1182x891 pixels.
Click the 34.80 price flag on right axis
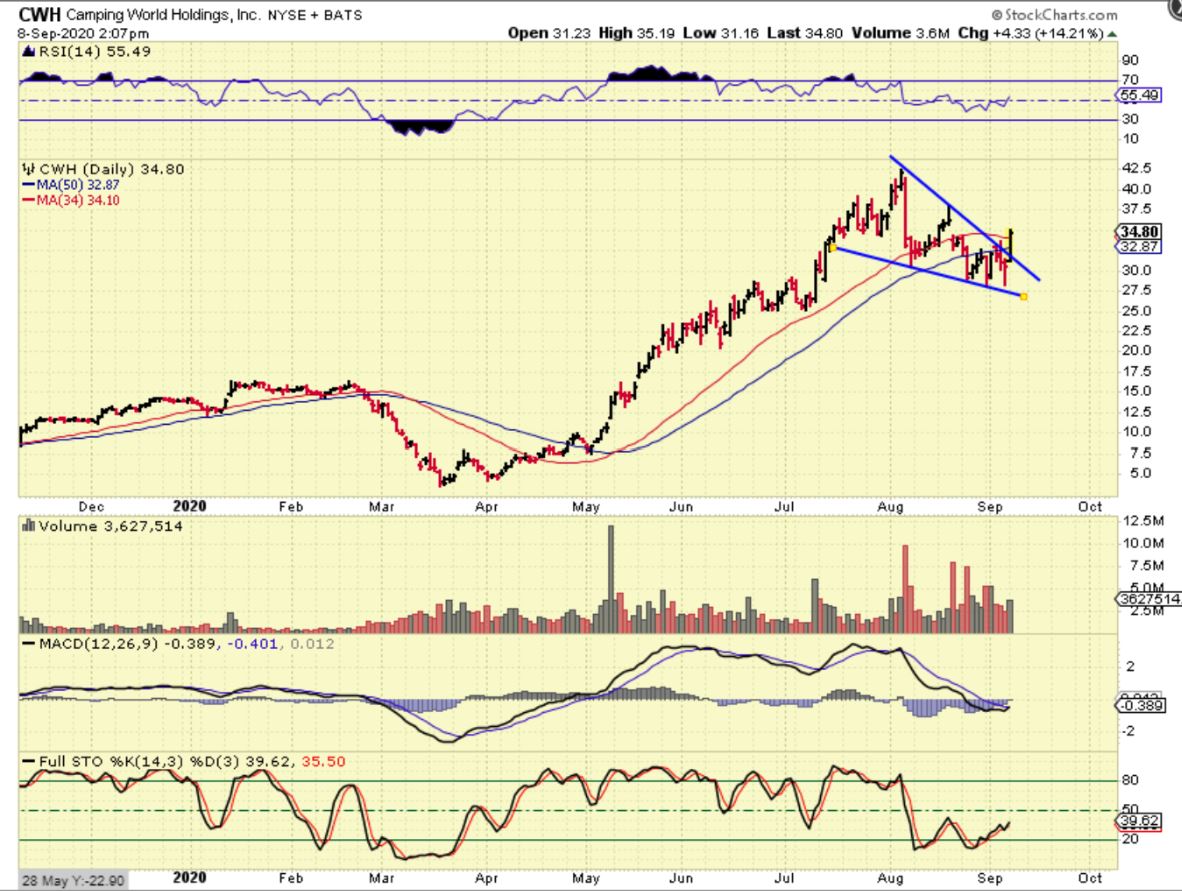pos(1138,232)
